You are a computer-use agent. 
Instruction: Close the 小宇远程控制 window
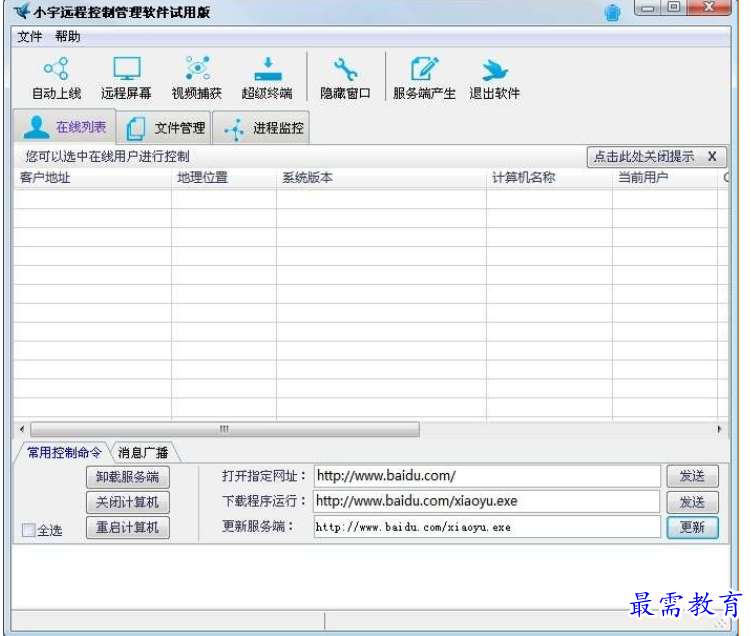[709, 7]
